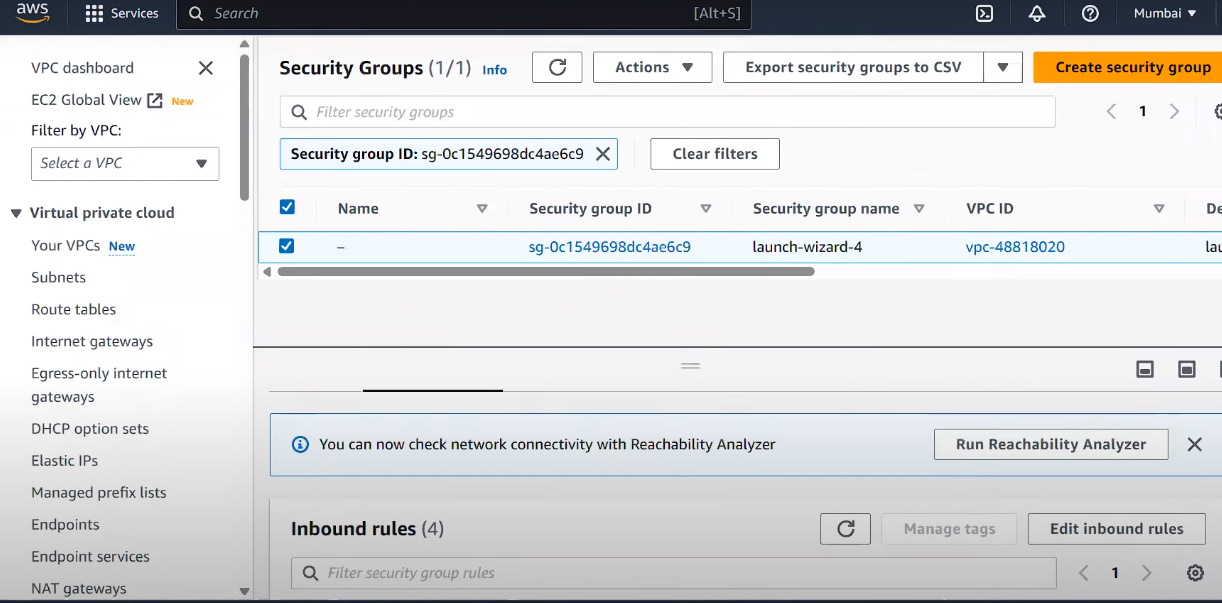Open Egress-only internet gateways
The image size is (1222, 603).
[x=99, y=385]
